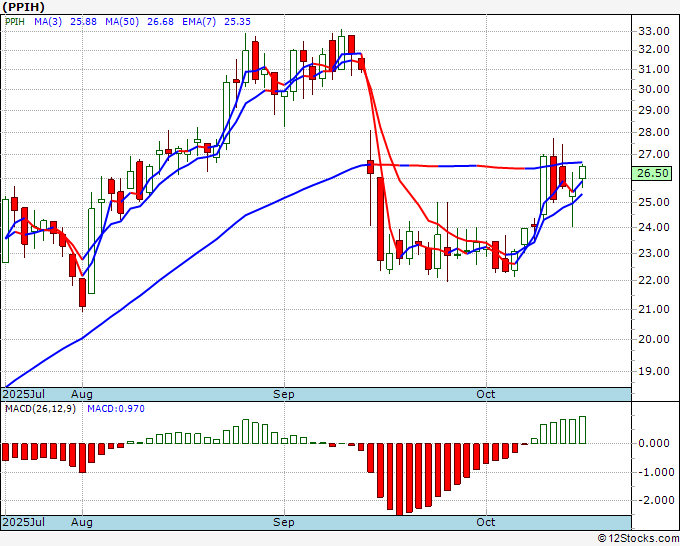
Task: Click the 0.000 MACD axis label
Action: click(x=654, y=443)
